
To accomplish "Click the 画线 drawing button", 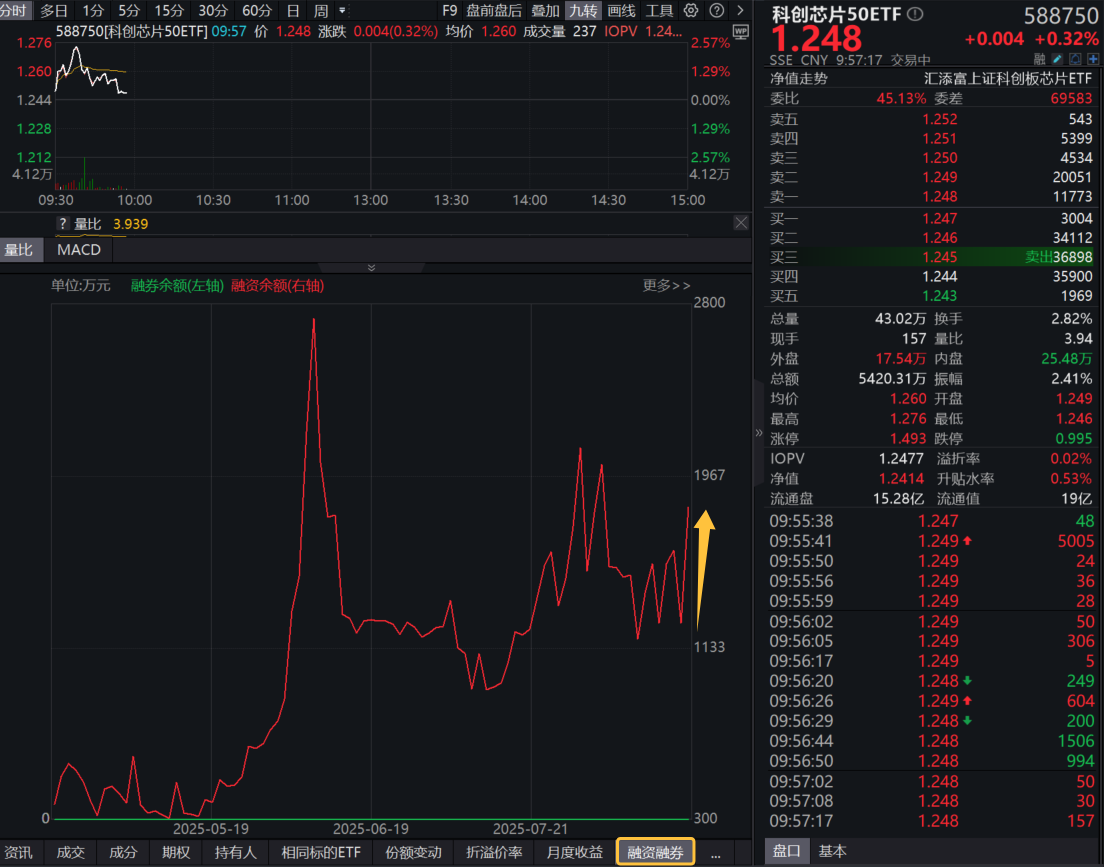I will click(x=621, y=11).
